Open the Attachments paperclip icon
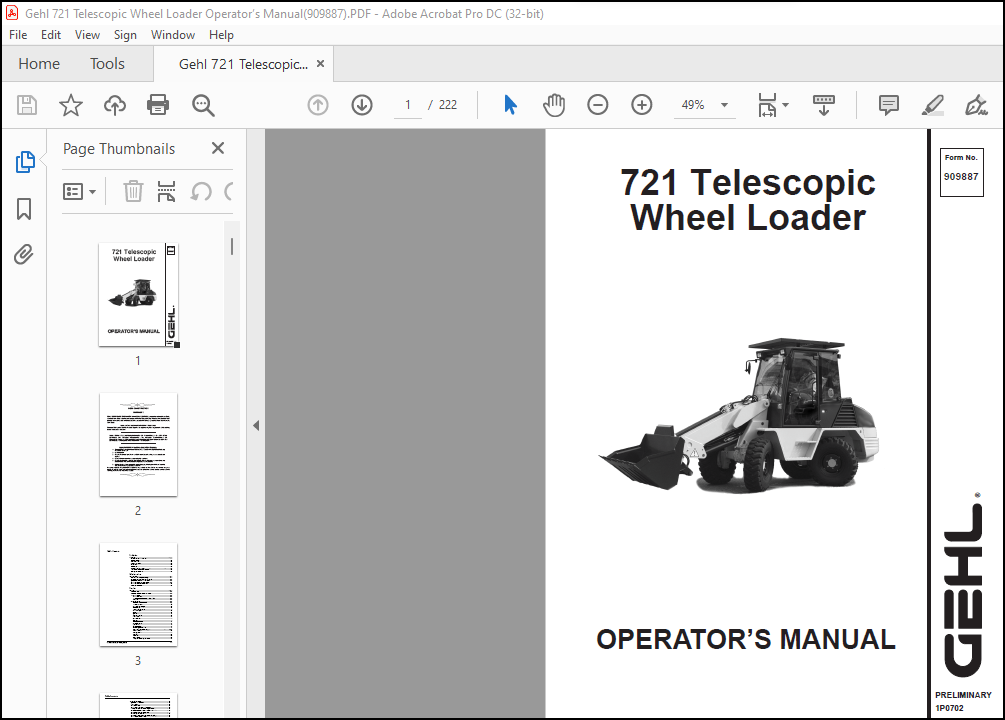The width and height of the screenshot is (1005, 720). (x=24, y=255)
